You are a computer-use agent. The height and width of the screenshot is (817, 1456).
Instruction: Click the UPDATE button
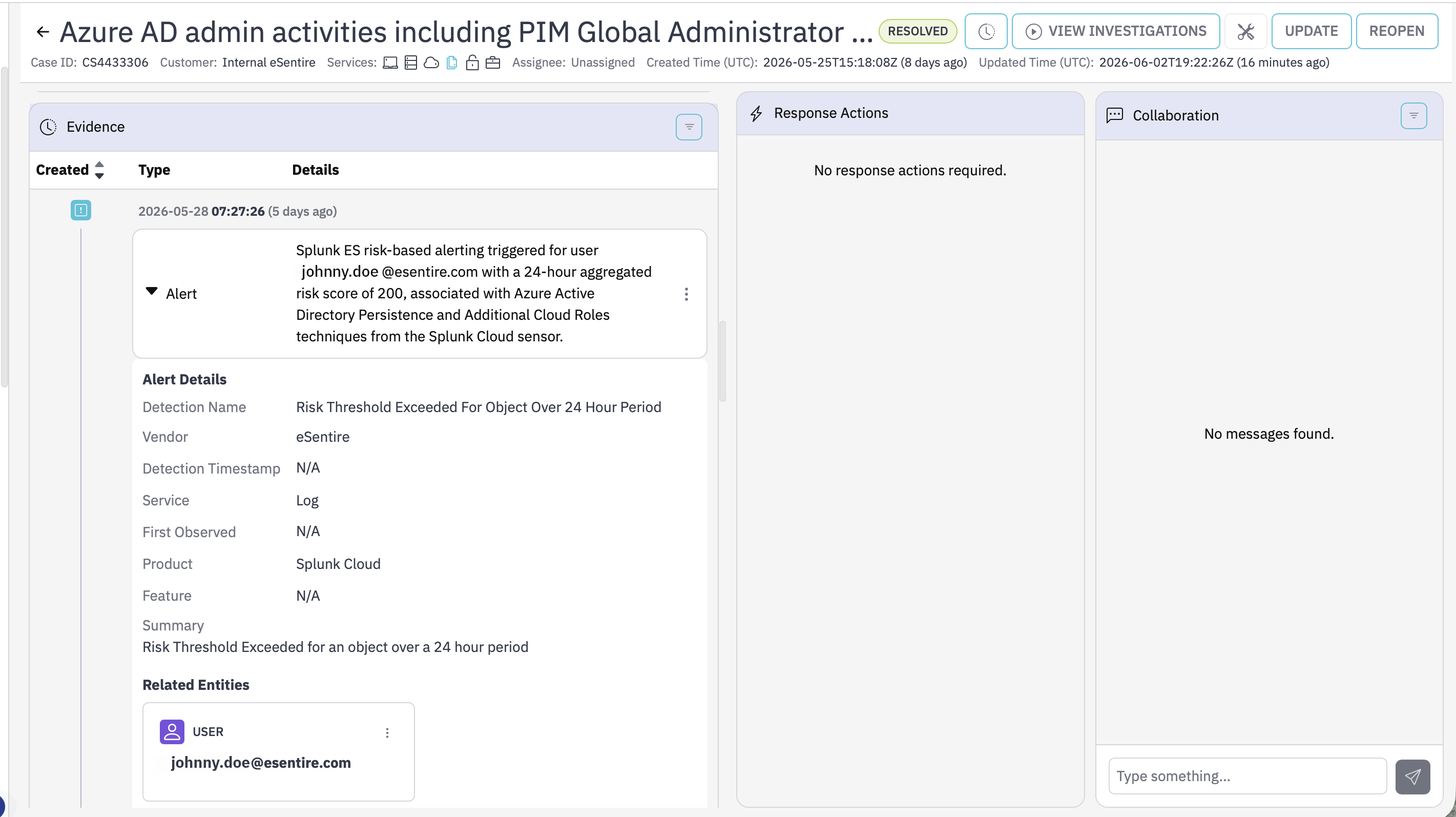point(1311,31)
